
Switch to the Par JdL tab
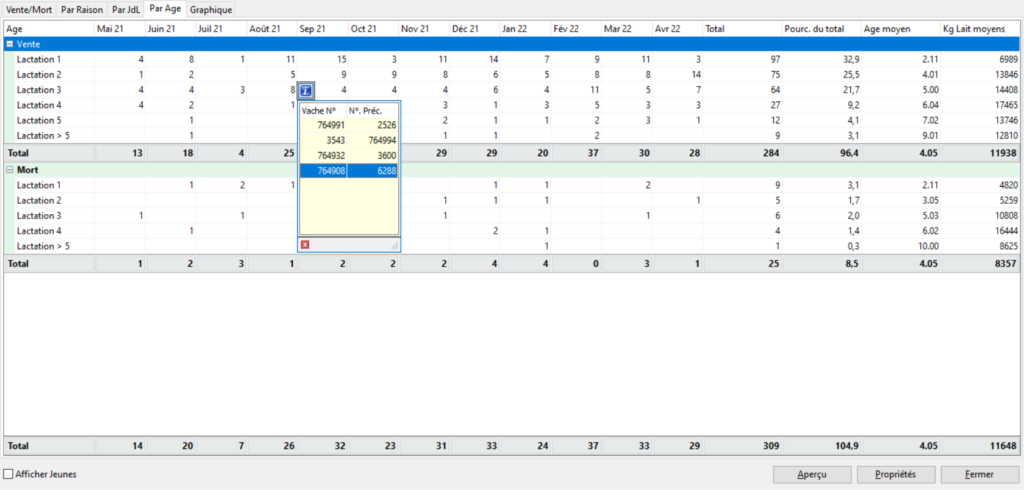[x=126, y=9]
